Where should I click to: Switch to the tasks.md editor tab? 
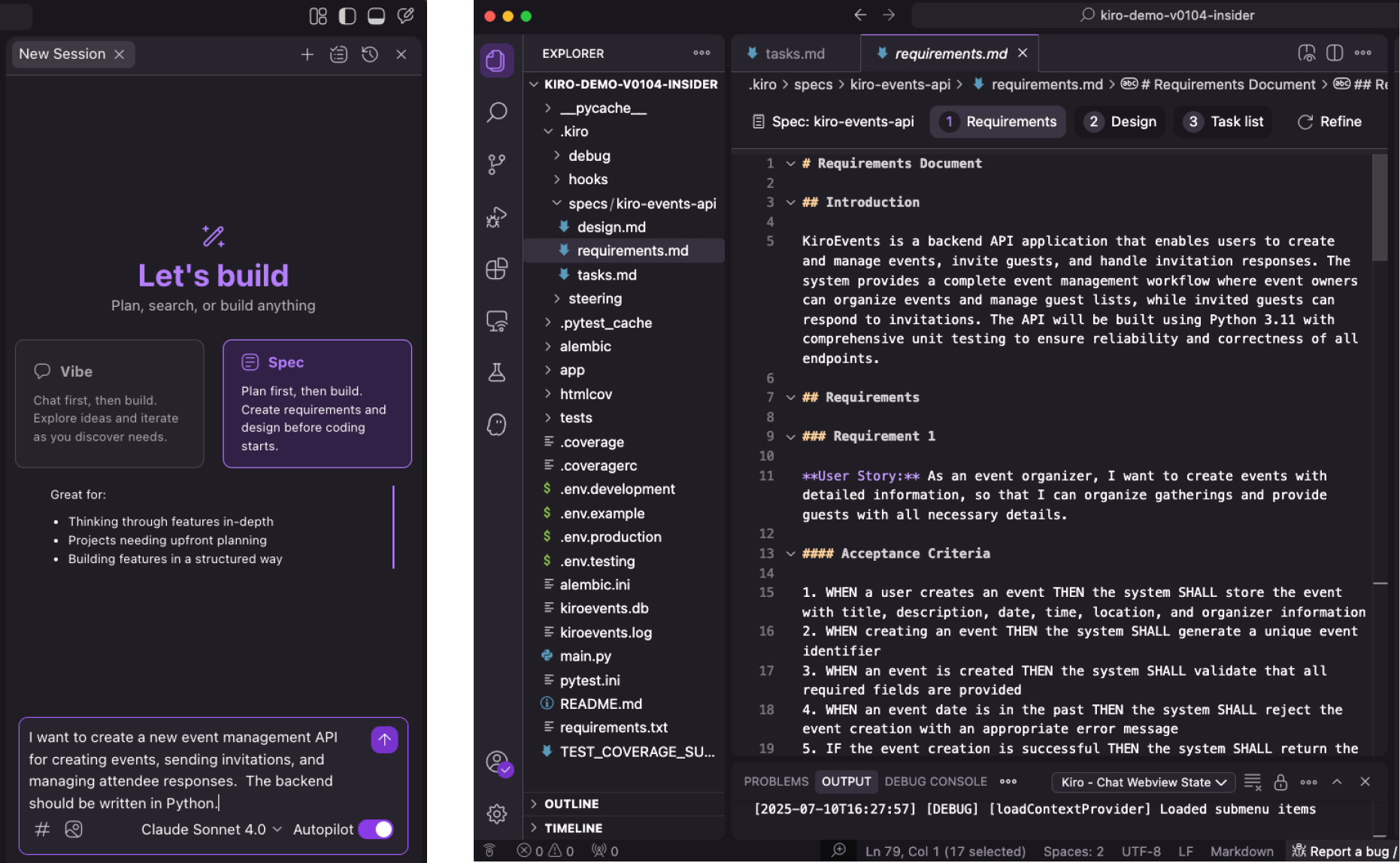pyautogui.click(x=795, y=53)
